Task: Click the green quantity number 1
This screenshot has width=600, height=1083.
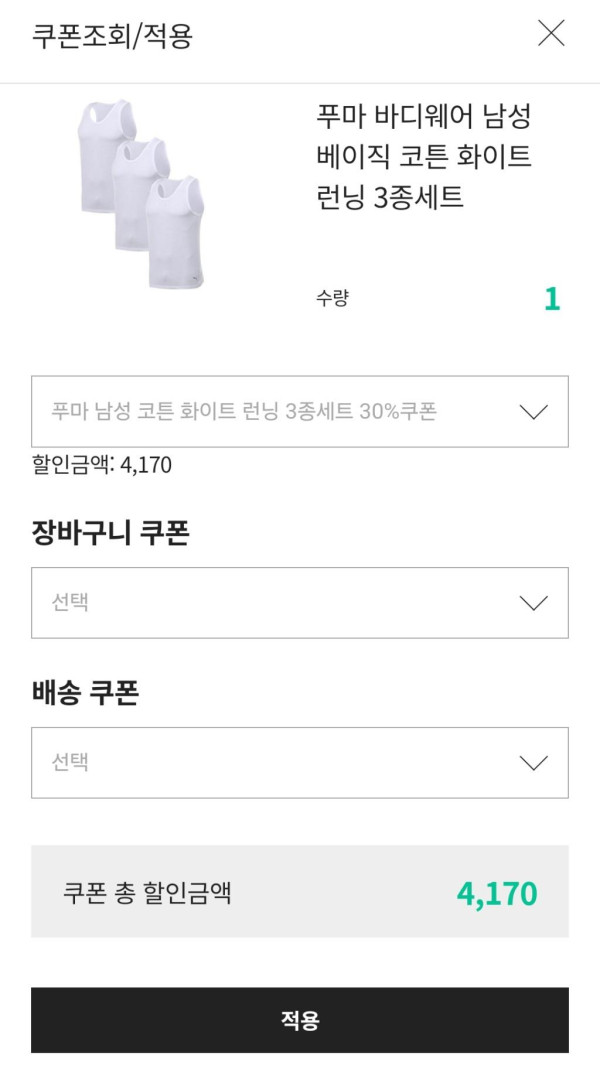Action: 552,299
